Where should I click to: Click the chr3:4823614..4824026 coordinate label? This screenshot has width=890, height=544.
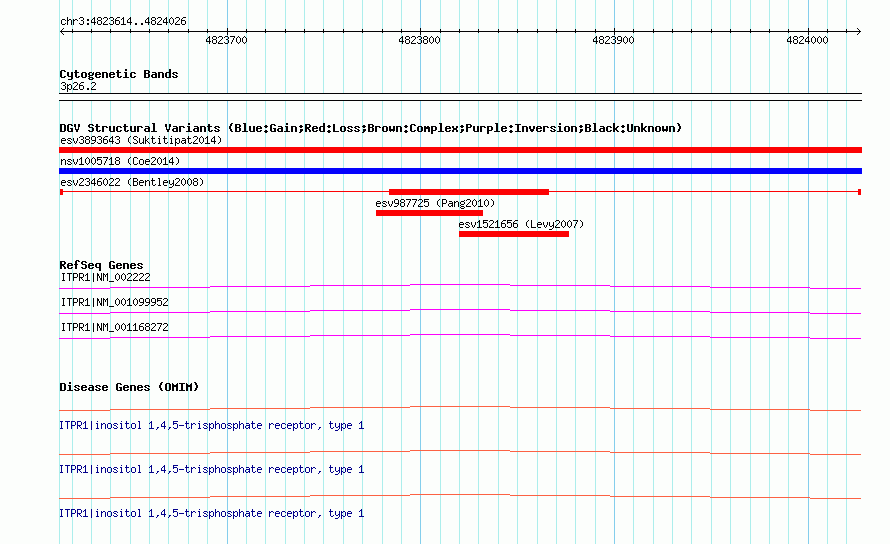(x=123, y=22)
